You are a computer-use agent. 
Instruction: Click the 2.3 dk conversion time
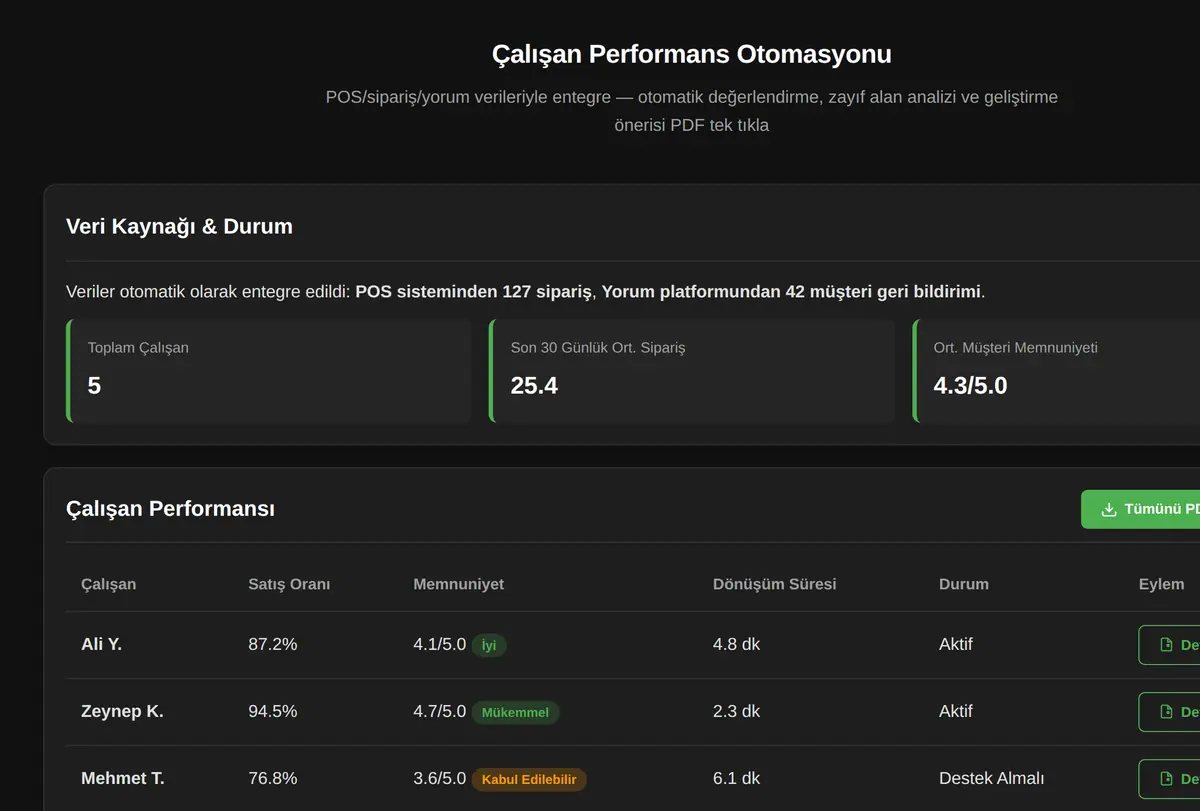[736, 712]
